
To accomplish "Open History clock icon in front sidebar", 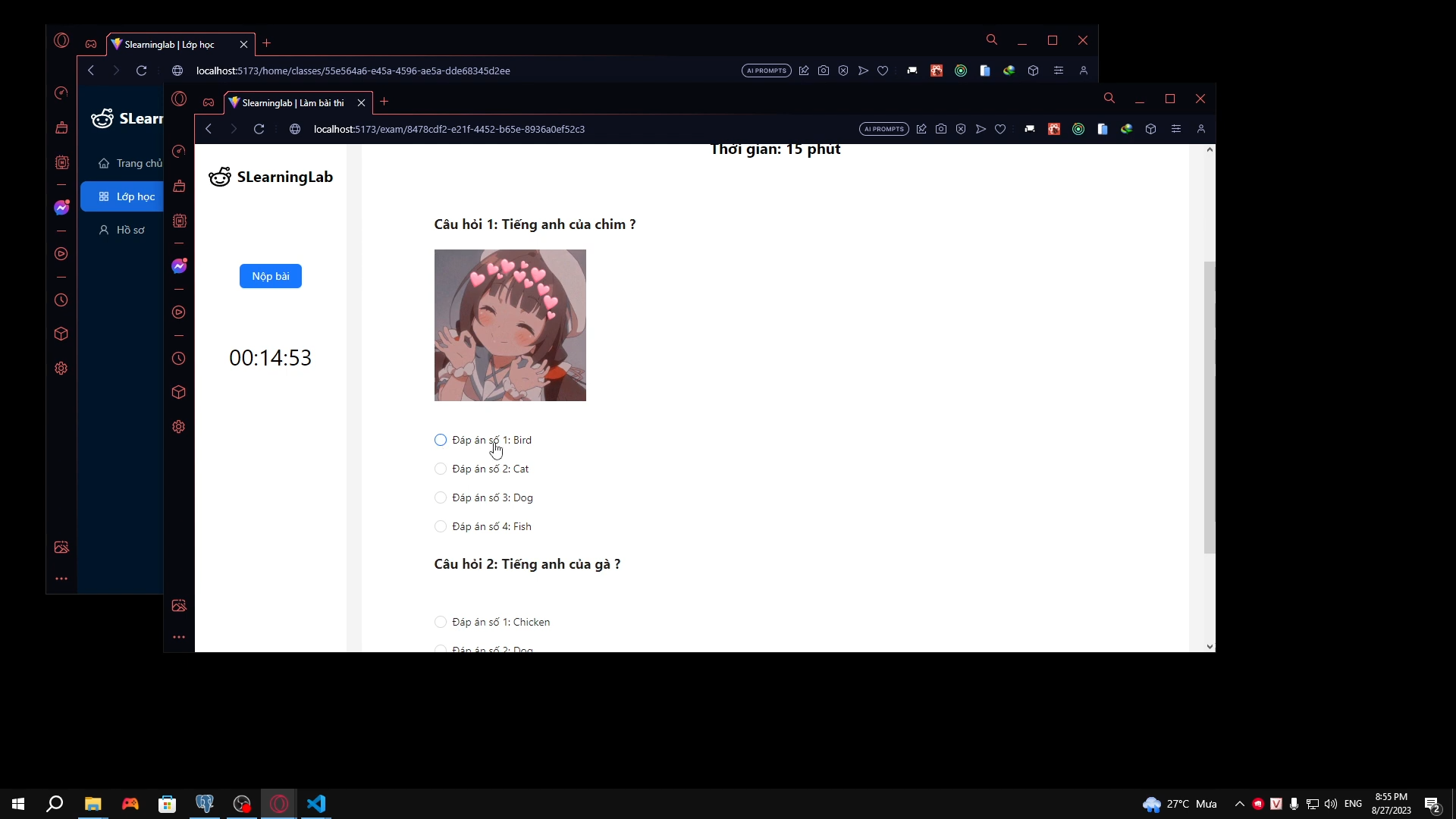I will pyautogui.click(x=179, y=359).
